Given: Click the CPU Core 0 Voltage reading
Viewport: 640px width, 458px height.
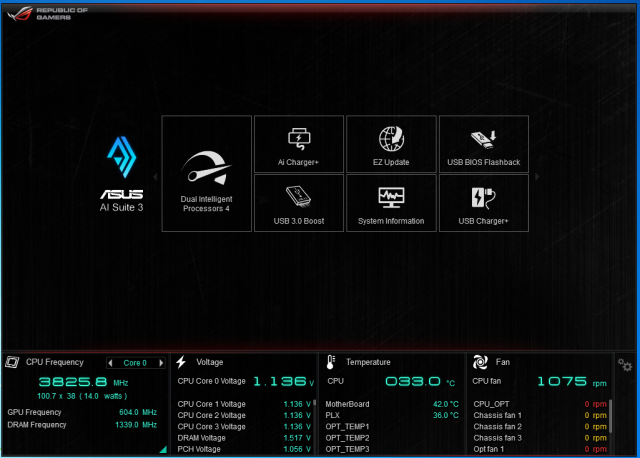Looking at the screenshot, I should click(x=246, y=381).
